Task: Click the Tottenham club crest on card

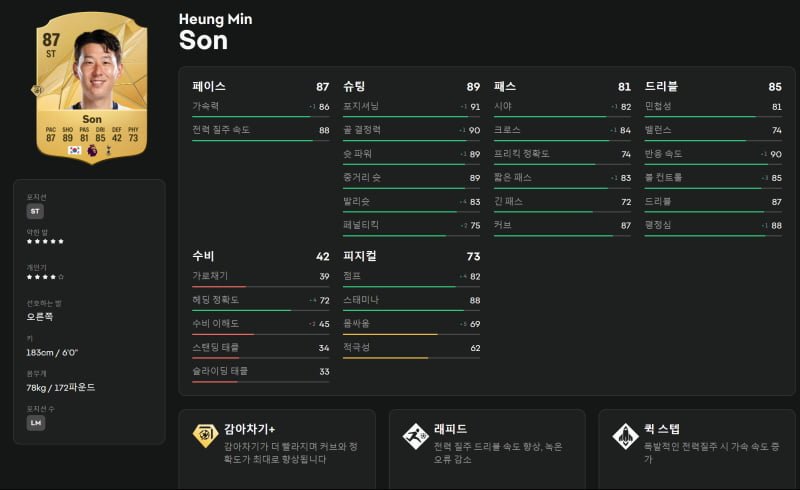Action: 109,151
